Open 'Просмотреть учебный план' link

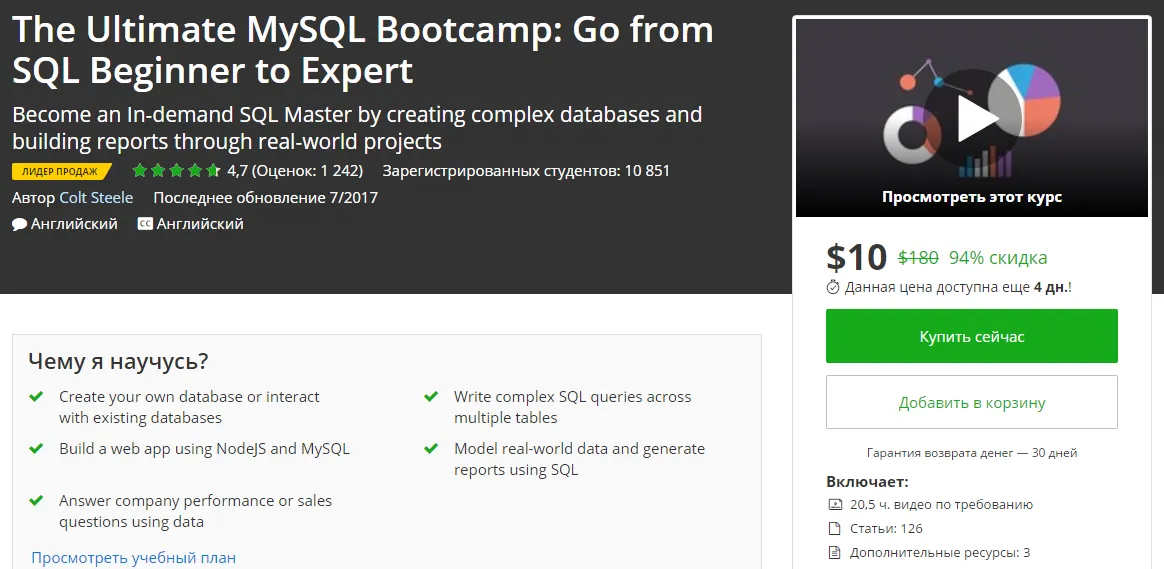point(133,558)
